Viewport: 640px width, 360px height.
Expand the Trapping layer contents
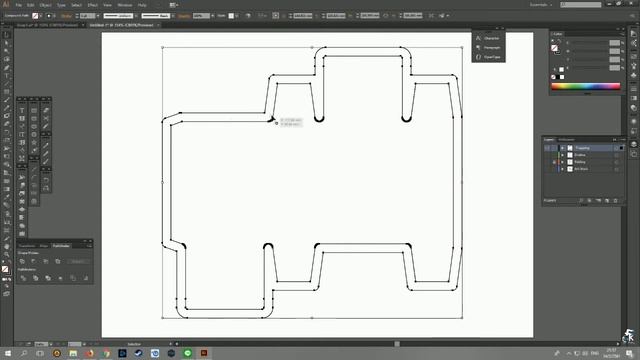tap(563, 148)
